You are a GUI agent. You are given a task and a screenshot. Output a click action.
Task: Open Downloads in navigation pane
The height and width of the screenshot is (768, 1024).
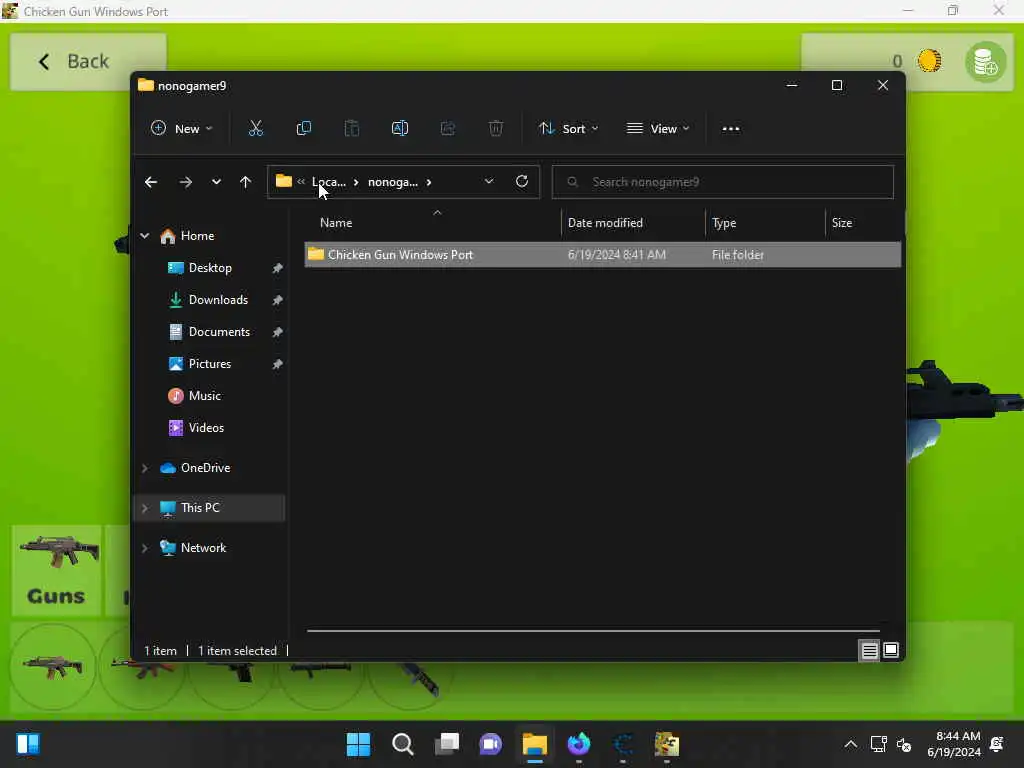[218, 300]
